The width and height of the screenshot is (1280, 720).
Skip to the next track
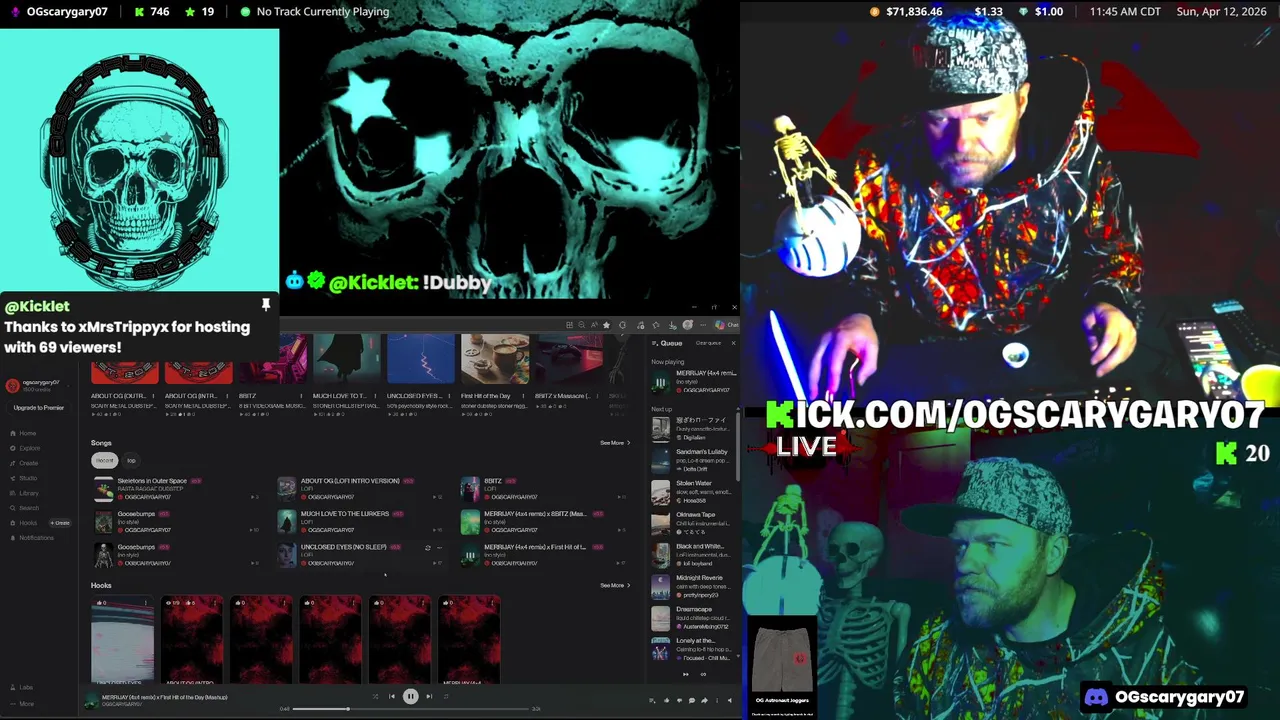click(x=429, y=696)
